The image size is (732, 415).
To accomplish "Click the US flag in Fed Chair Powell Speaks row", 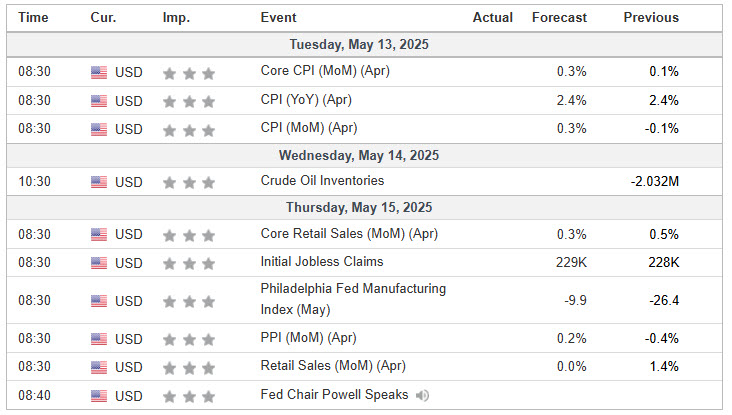I will [99, 396].
